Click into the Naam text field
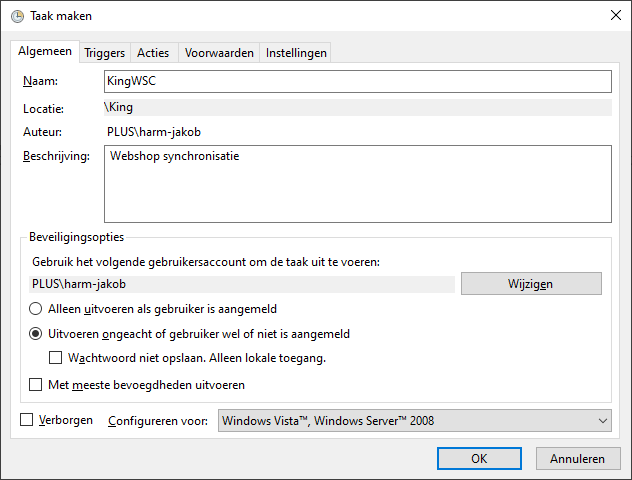This screenshot has width=632, height=480. tap(357, 81)
